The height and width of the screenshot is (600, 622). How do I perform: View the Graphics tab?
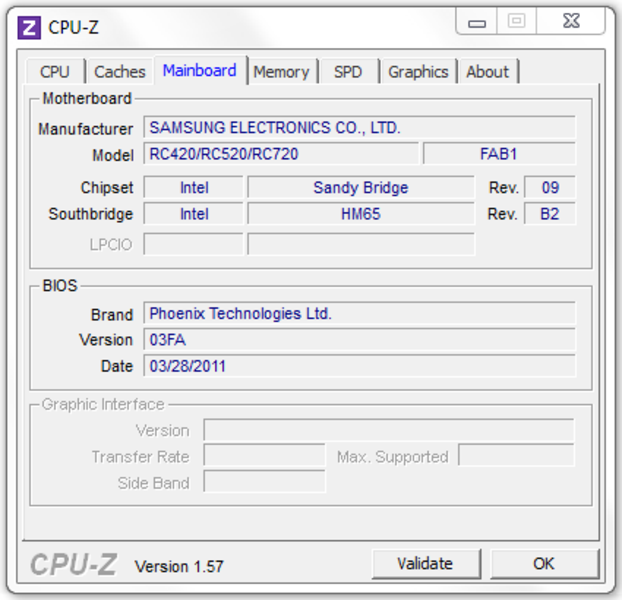click(x=418, y=72)
